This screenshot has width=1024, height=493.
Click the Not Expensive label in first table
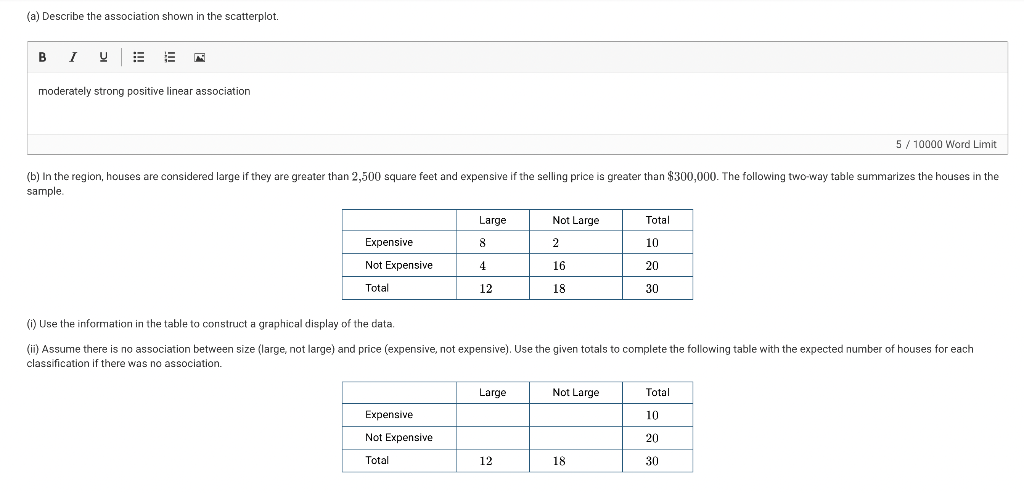tap(398, 265)
